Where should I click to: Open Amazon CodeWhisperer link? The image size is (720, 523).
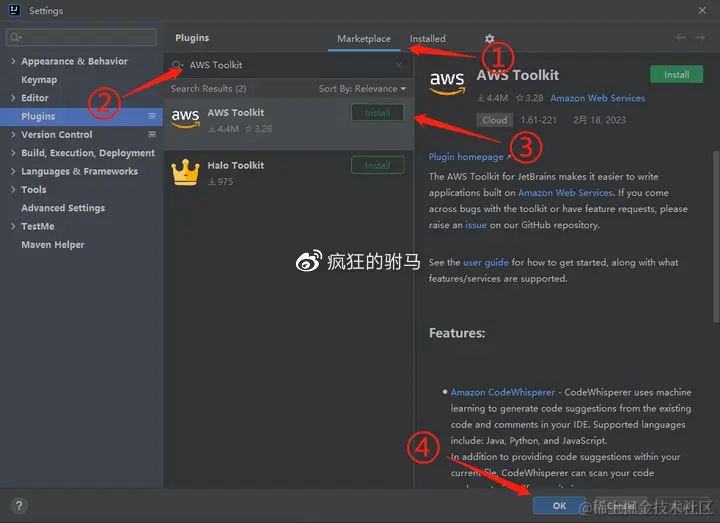point(503,393)
